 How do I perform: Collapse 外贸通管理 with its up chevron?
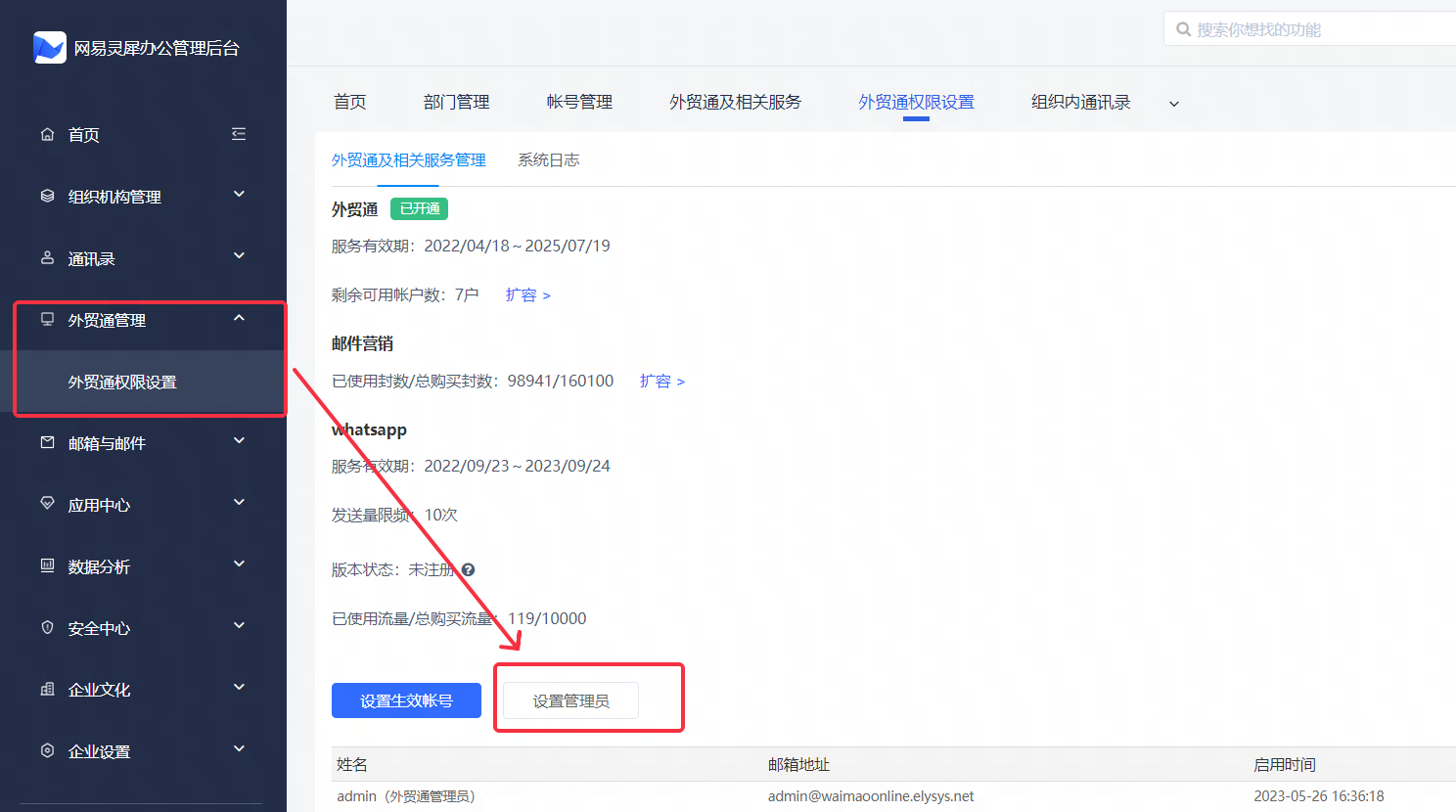(239, 318)
